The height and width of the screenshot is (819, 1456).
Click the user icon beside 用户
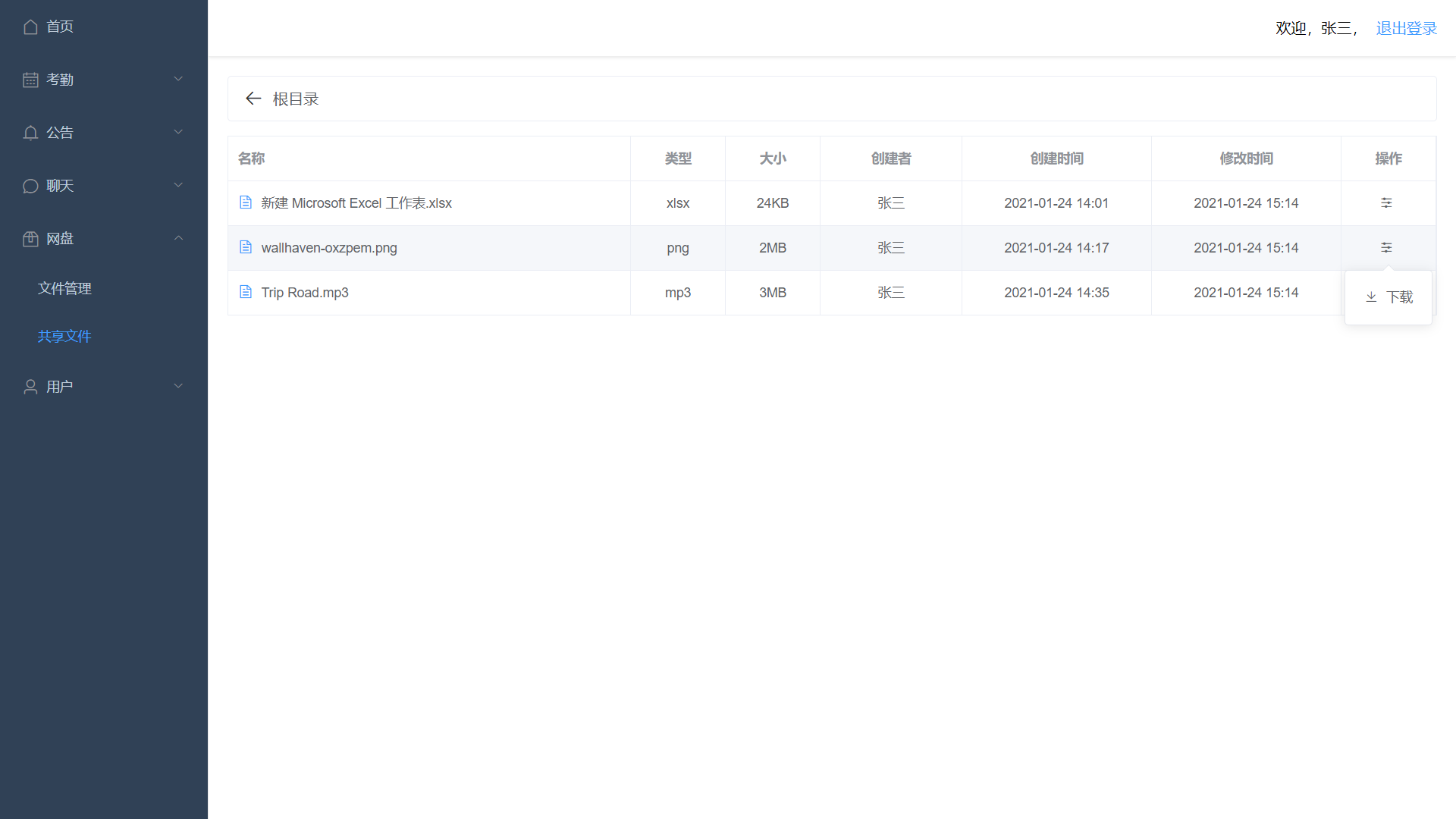(x=30, y=387)
